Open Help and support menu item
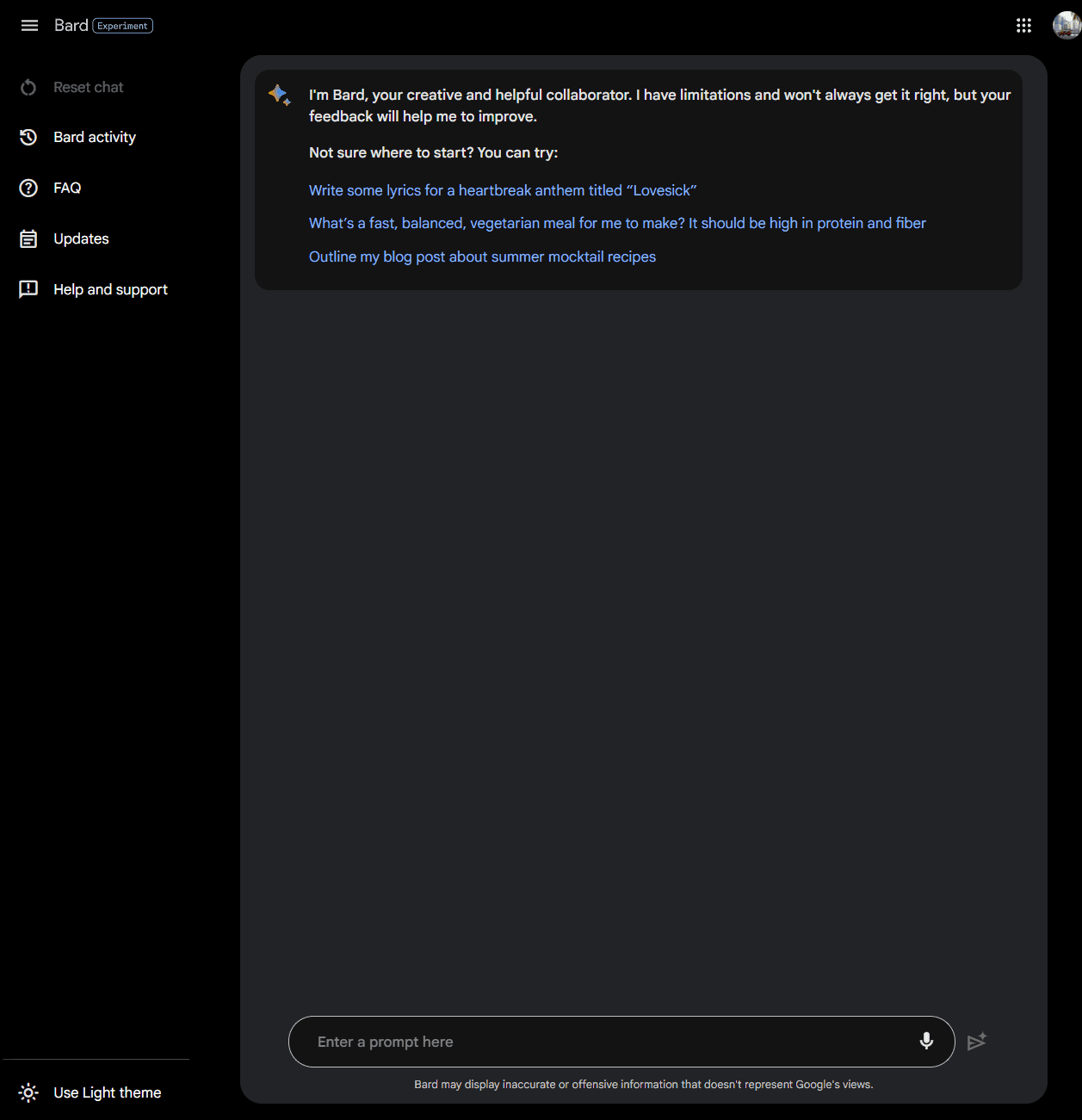 110,290
